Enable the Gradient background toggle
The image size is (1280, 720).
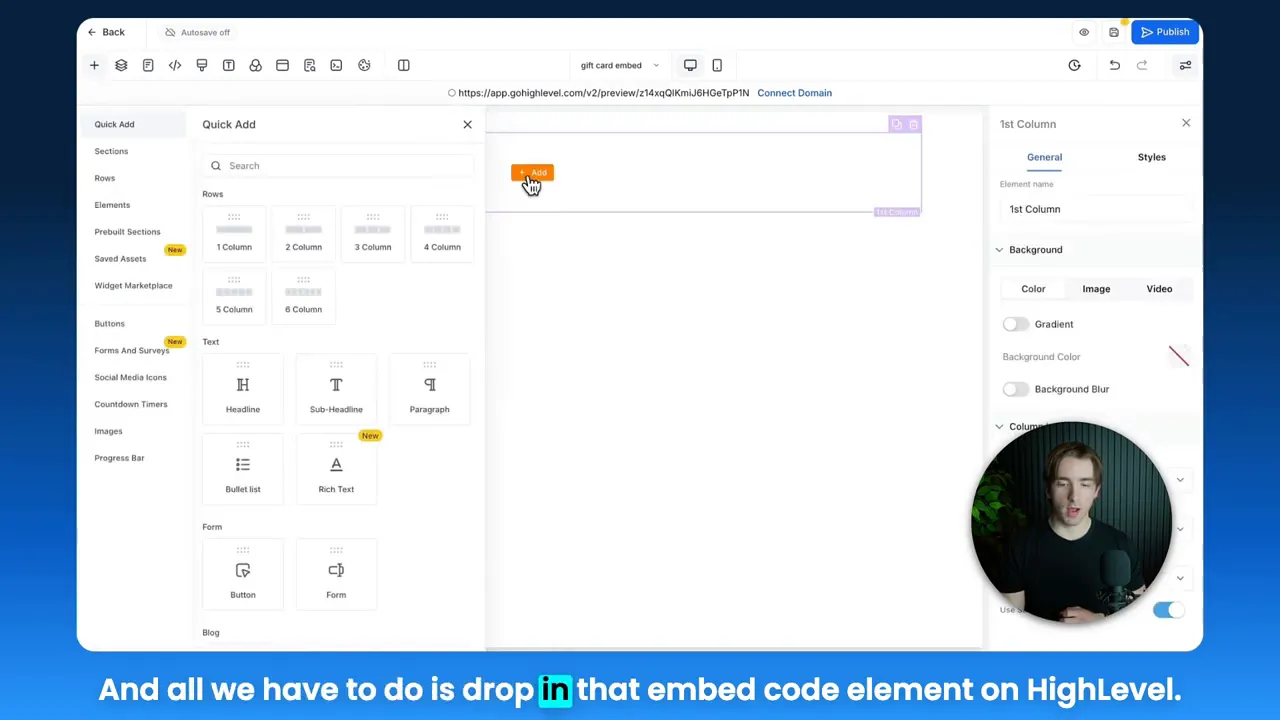(1014, 323)
